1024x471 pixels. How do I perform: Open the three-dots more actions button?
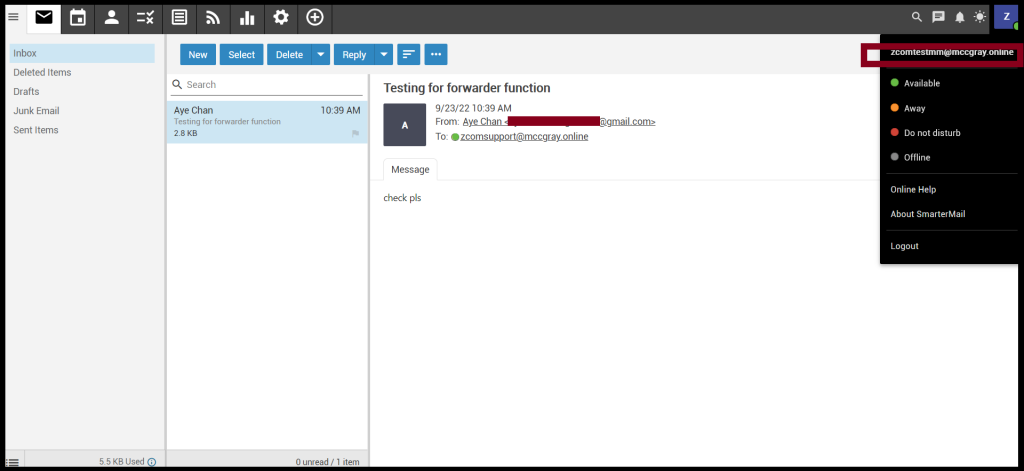point(436,55)
